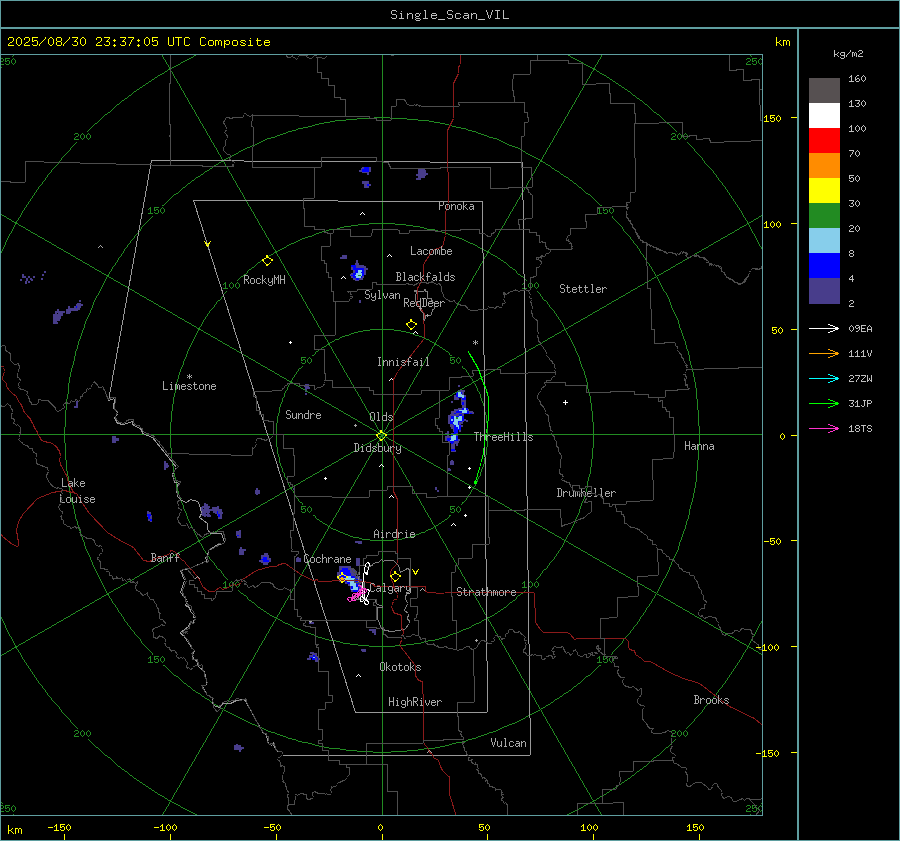Click the Drumheller city label
Screen dimensions: 900x841
pos(586,493)
